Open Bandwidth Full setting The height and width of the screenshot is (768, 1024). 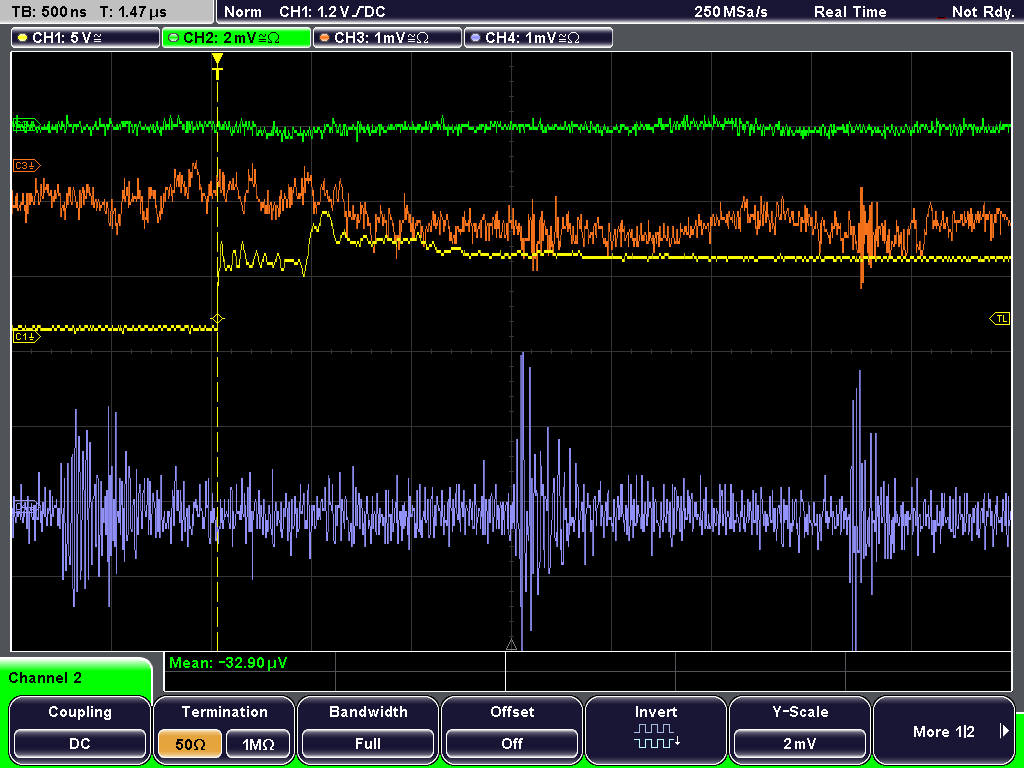tap(368, 730)
